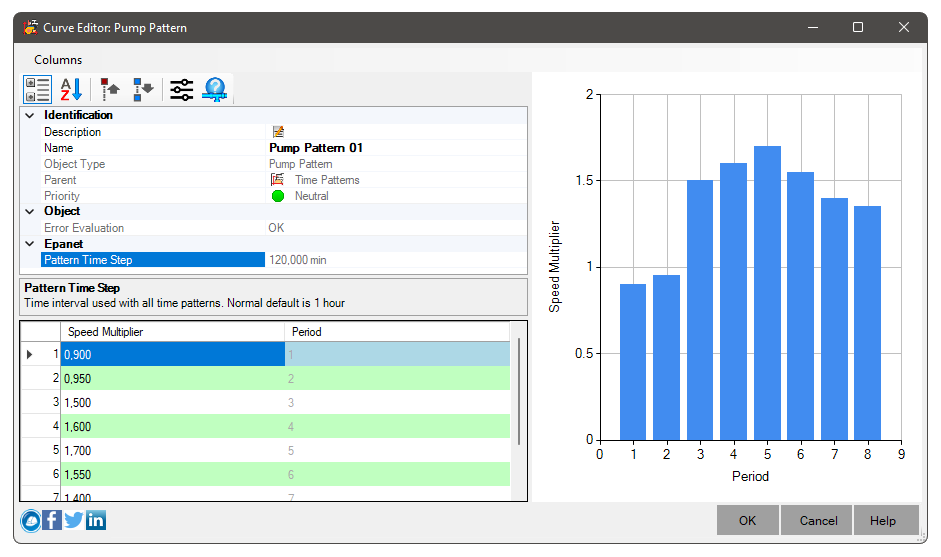This screenshot has width=941, height=557.
Task: Sort properties alphabetically with the A-Z icon
Action: coord(71,90)
